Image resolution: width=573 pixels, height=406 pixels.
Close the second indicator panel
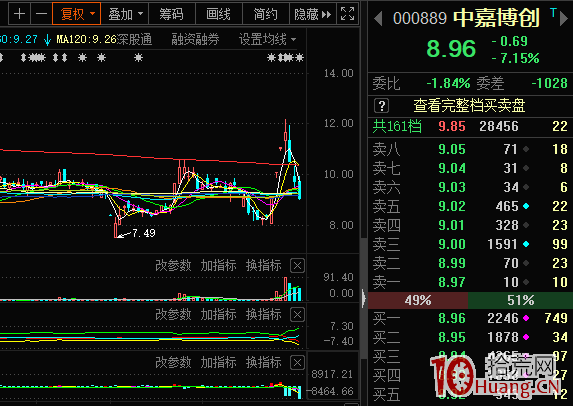297,314
